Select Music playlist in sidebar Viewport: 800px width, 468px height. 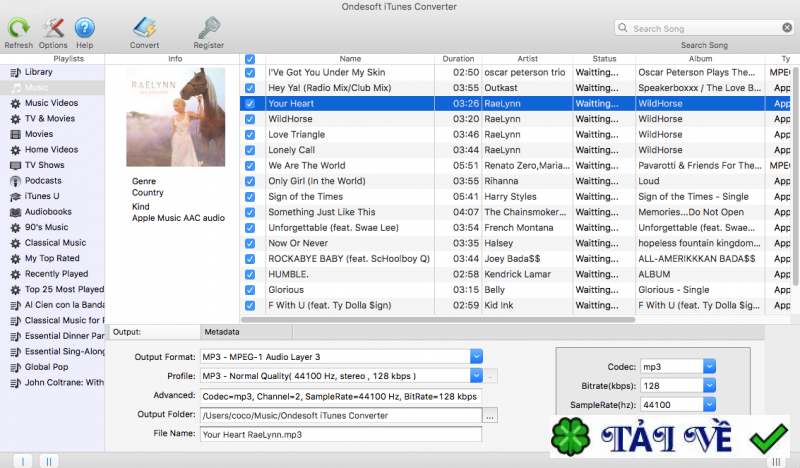[x=52, y=87]
